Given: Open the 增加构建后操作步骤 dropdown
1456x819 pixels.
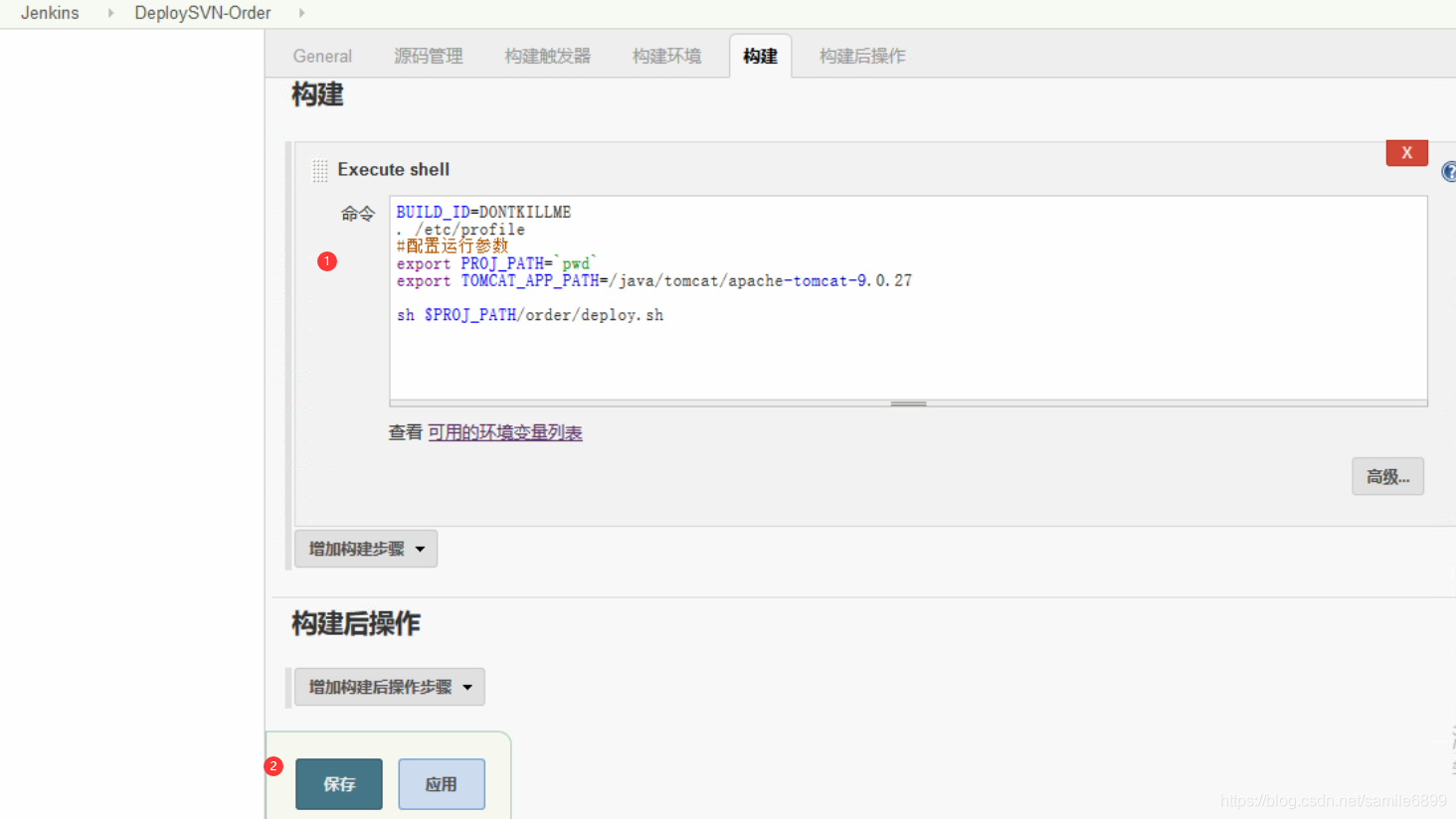Looking at the screenshot, I should pos(390,687).
